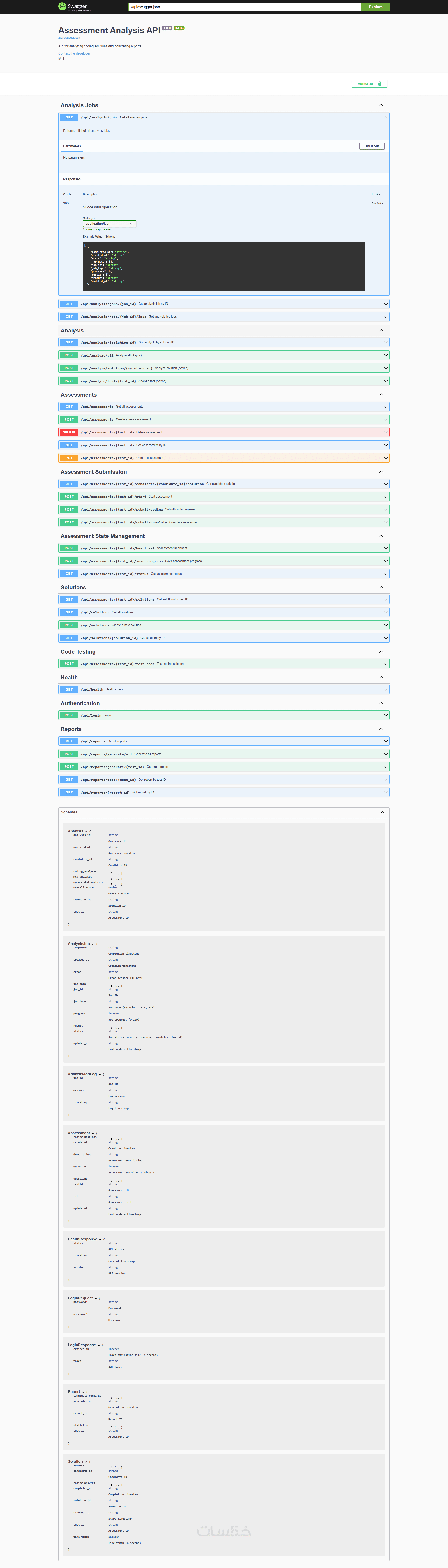Switch to the Schema tab in responses

[x=110, y=237]
